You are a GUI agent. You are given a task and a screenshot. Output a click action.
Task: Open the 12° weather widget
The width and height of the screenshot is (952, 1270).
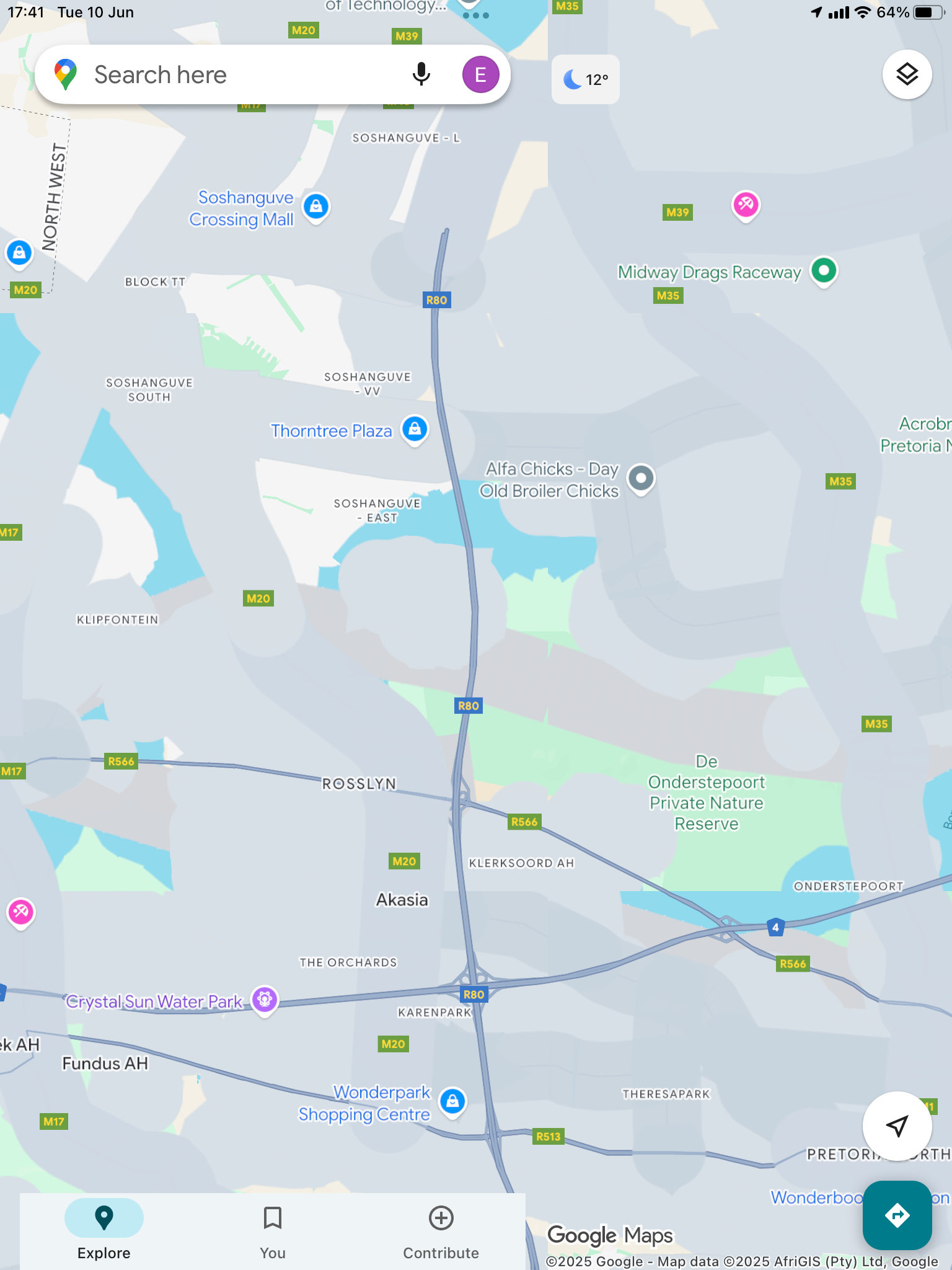(x=585, y=79)
